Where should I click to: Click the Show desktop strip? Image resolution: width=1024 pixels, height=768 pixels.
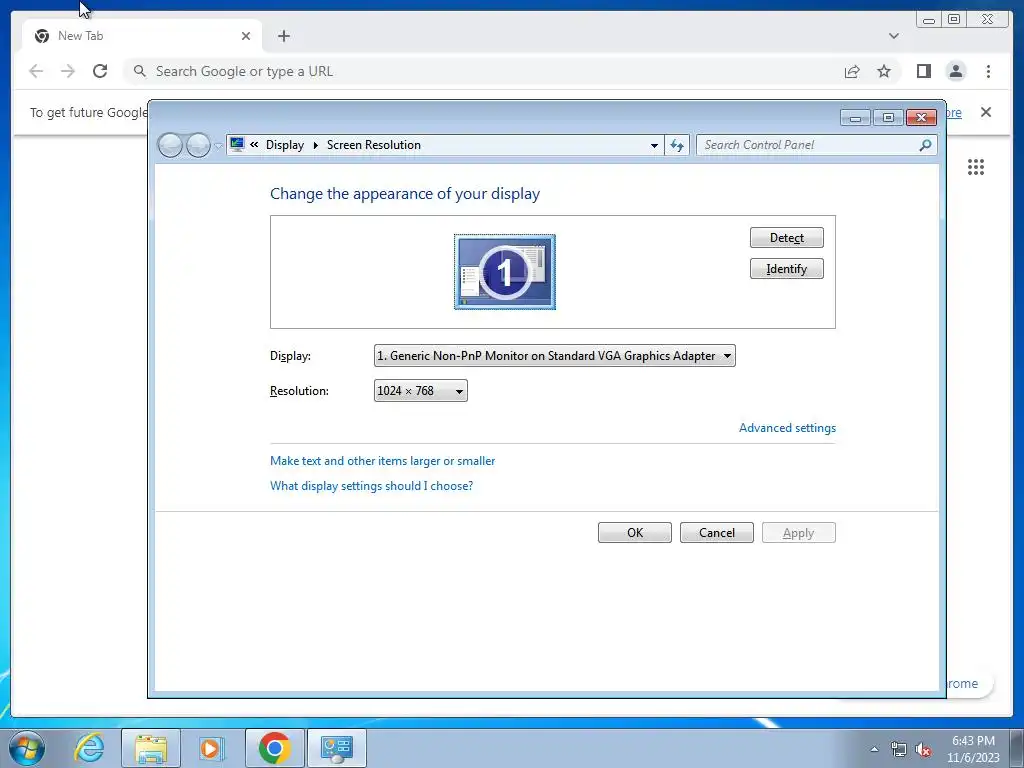(x=1017, y=748)
